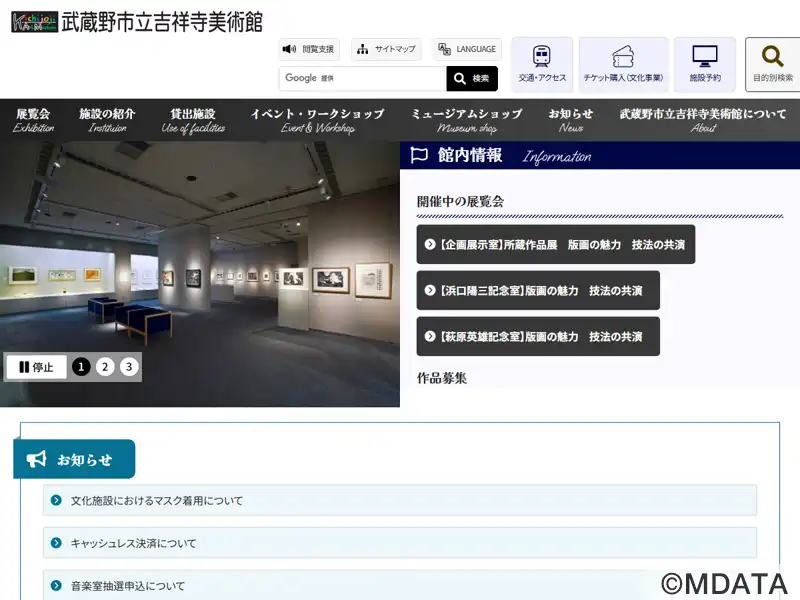The height and width of the screenshot is (600, 800).
Task: Click 武蔵野市立吉祥寺美術館 site title text
Action: [x=162, y=22]
